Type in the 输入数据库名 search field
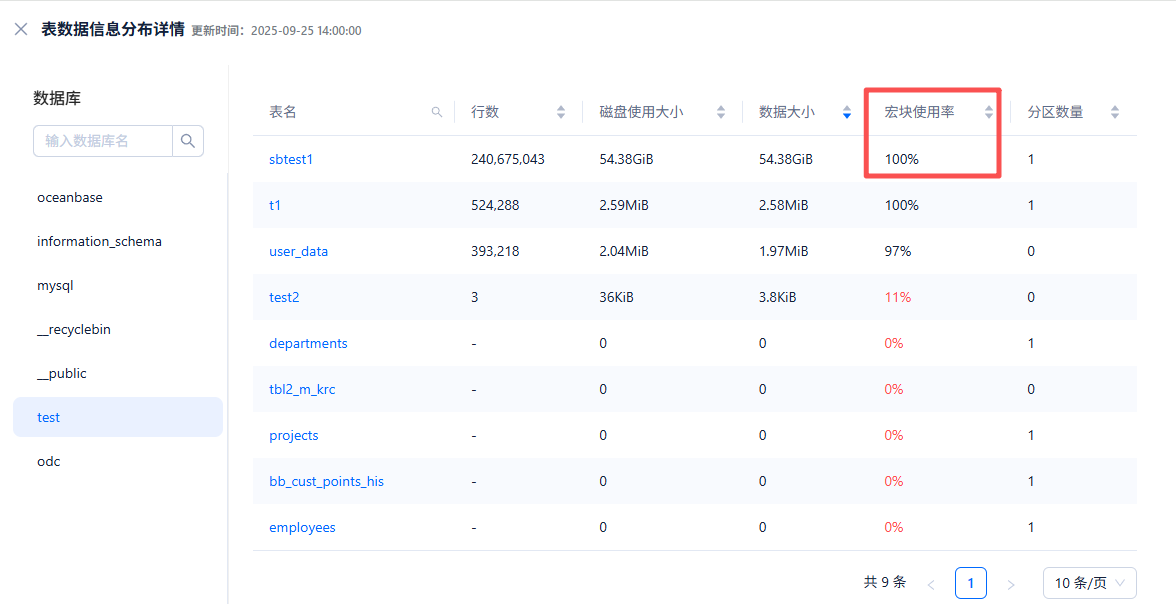Image resolution: width=1176 pixels, height=604 pixels. tap(103, 141)
